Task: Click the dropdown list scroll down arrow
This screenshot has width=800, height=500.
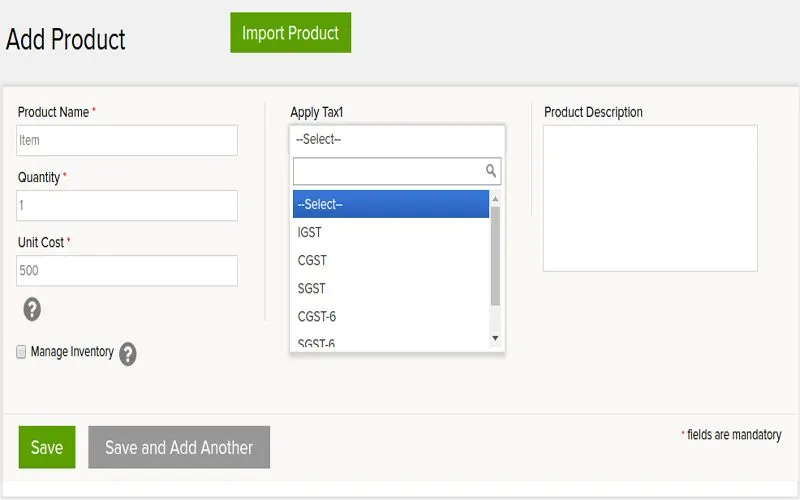Action: [495, 338]
